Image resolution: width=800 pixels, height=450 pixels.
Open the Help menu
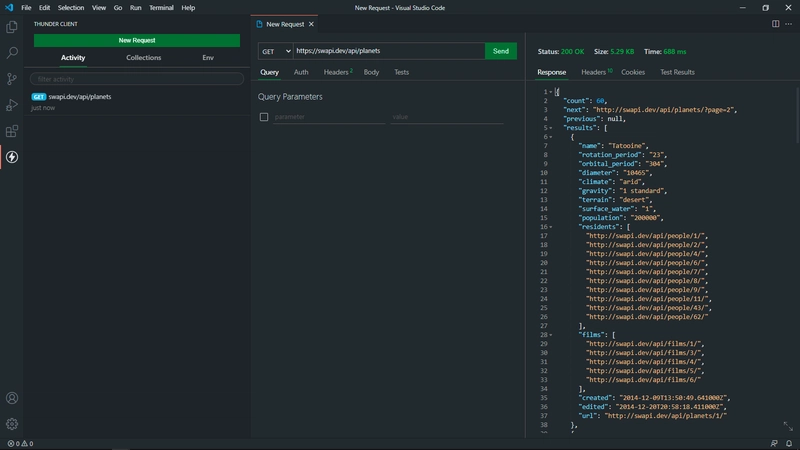(x=188, y=8)
